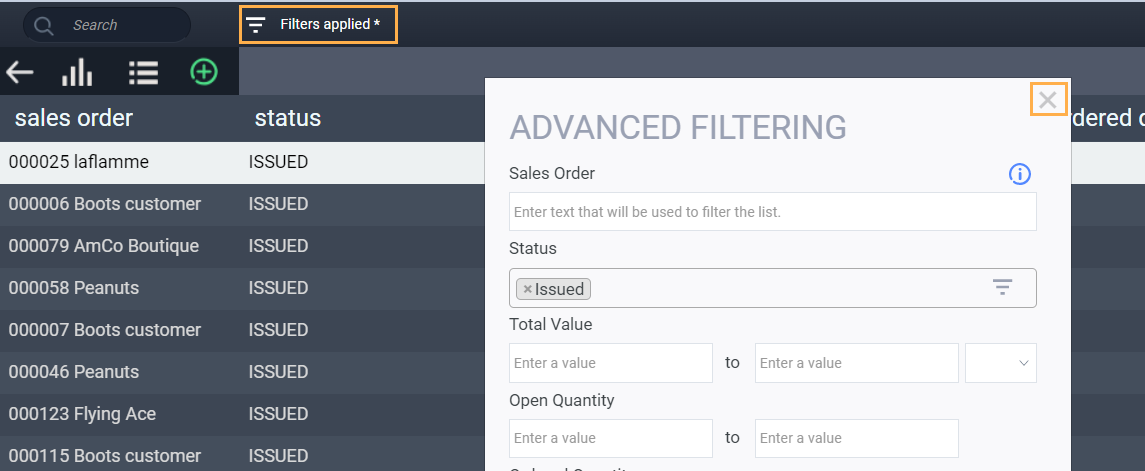This screenshot has width=1145, height=471.
Task: Select row 000058 Peanuts
Action: [242, 288]
